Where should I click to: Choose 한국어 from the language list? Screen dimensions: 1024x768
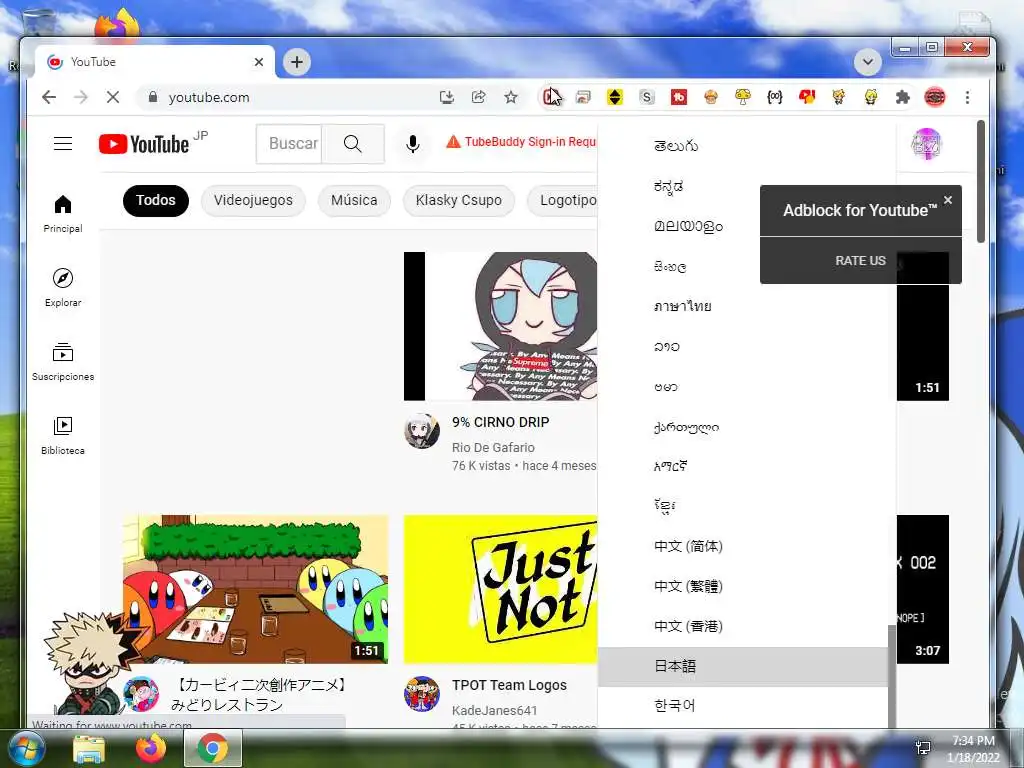(x=743, y=706)
